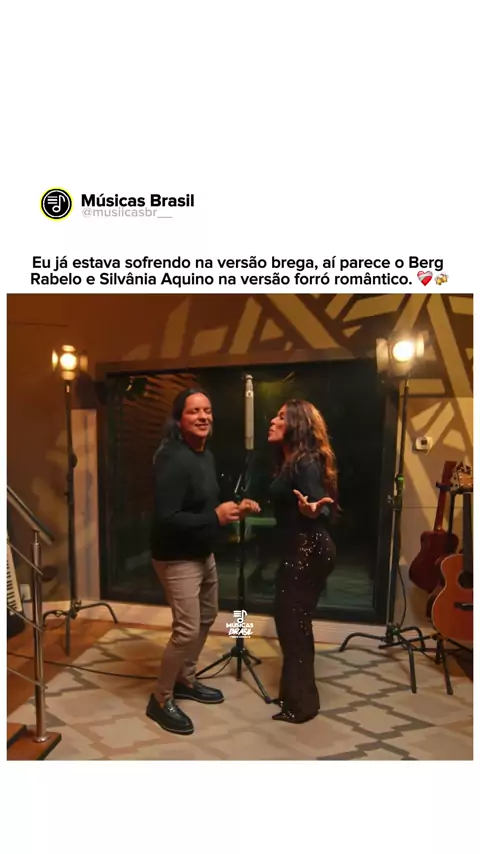Tap the Músicas Brasil account name

[137, 200]
